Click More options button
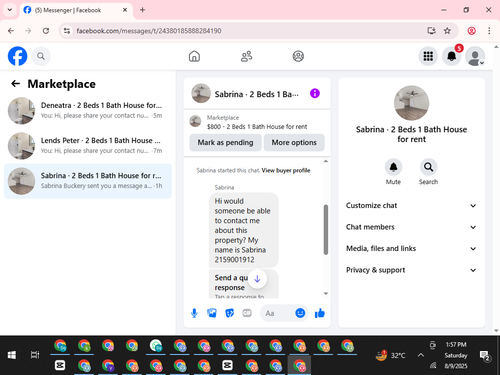This screenshot has height=375, width=500. click(x=294, y=142)
